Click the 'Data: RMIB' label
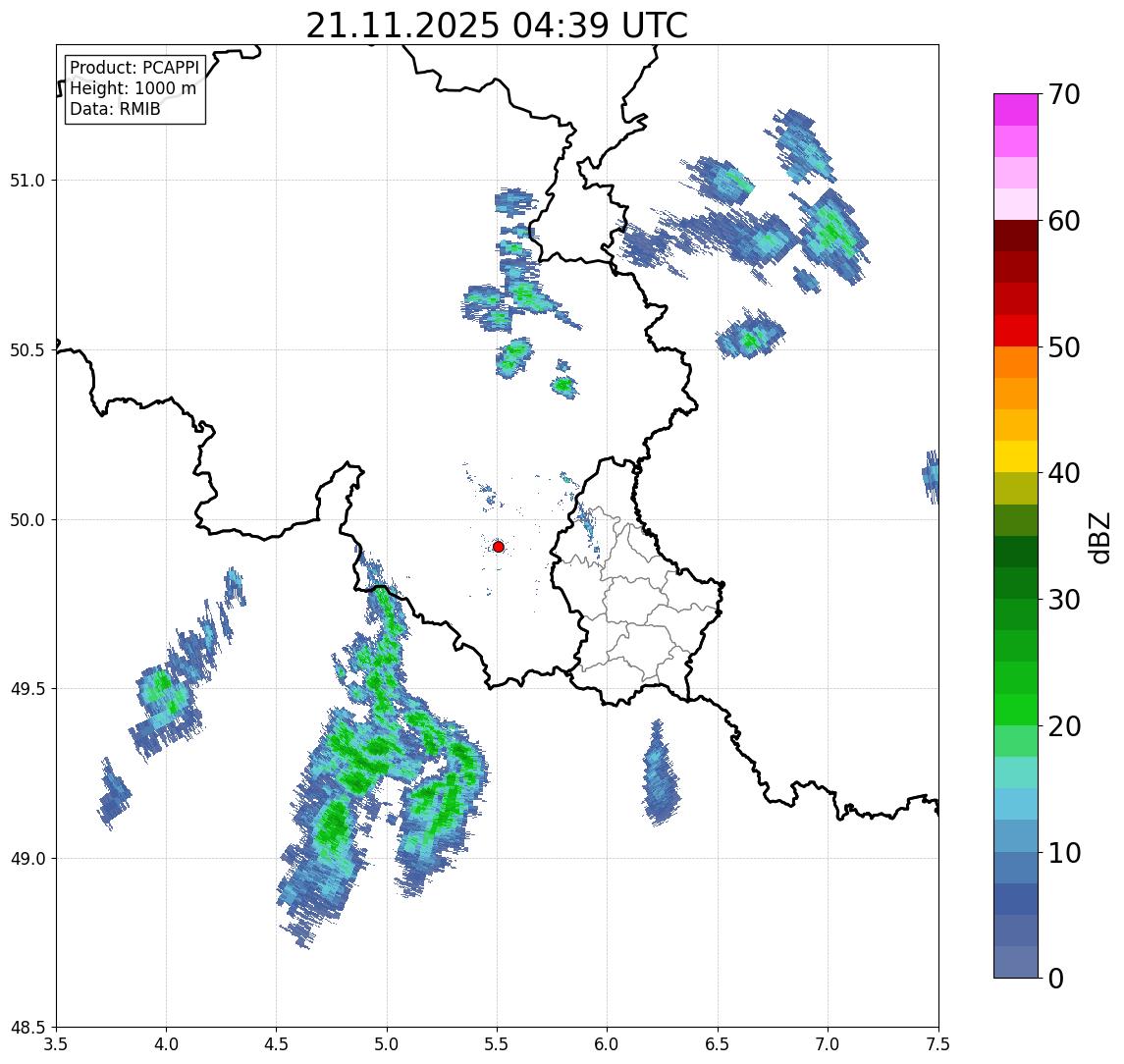Screen dimensions: 1124x1064 [115, 109]
